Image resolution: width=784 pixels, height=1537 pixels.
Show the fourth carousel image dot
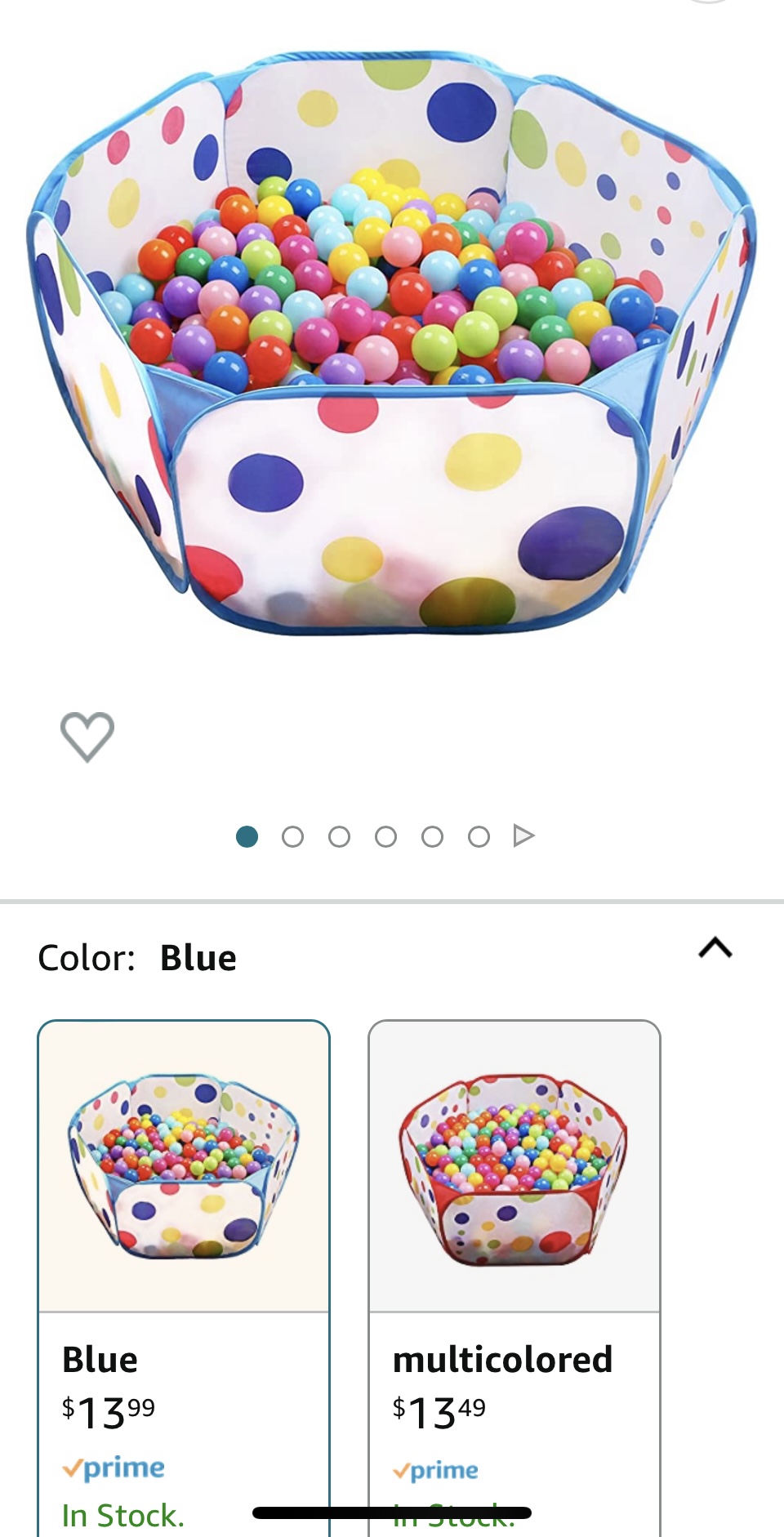point(385,836)
